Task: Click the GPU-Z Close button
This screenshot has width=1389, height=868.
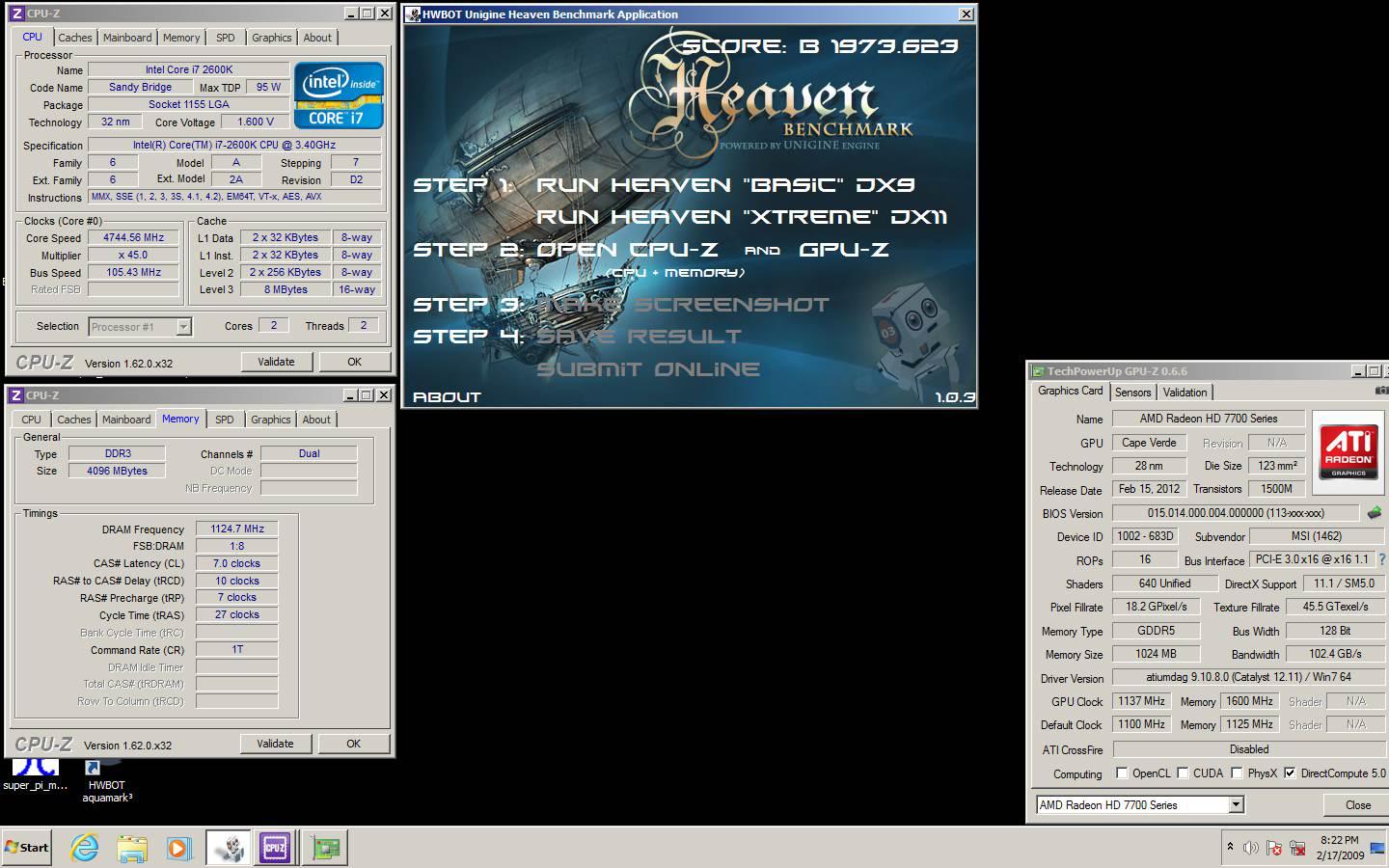Action: tap(1358, 805)
